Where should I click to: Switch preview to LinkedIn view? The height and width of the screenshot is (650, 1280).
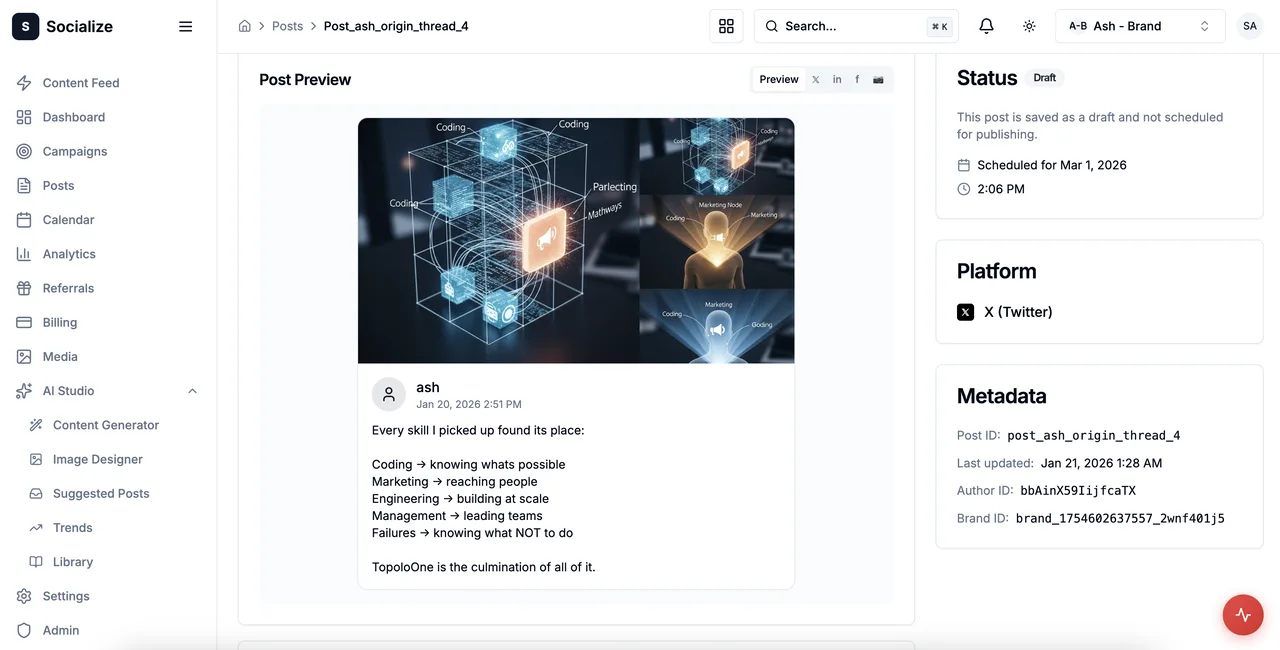tap(837, 79)
